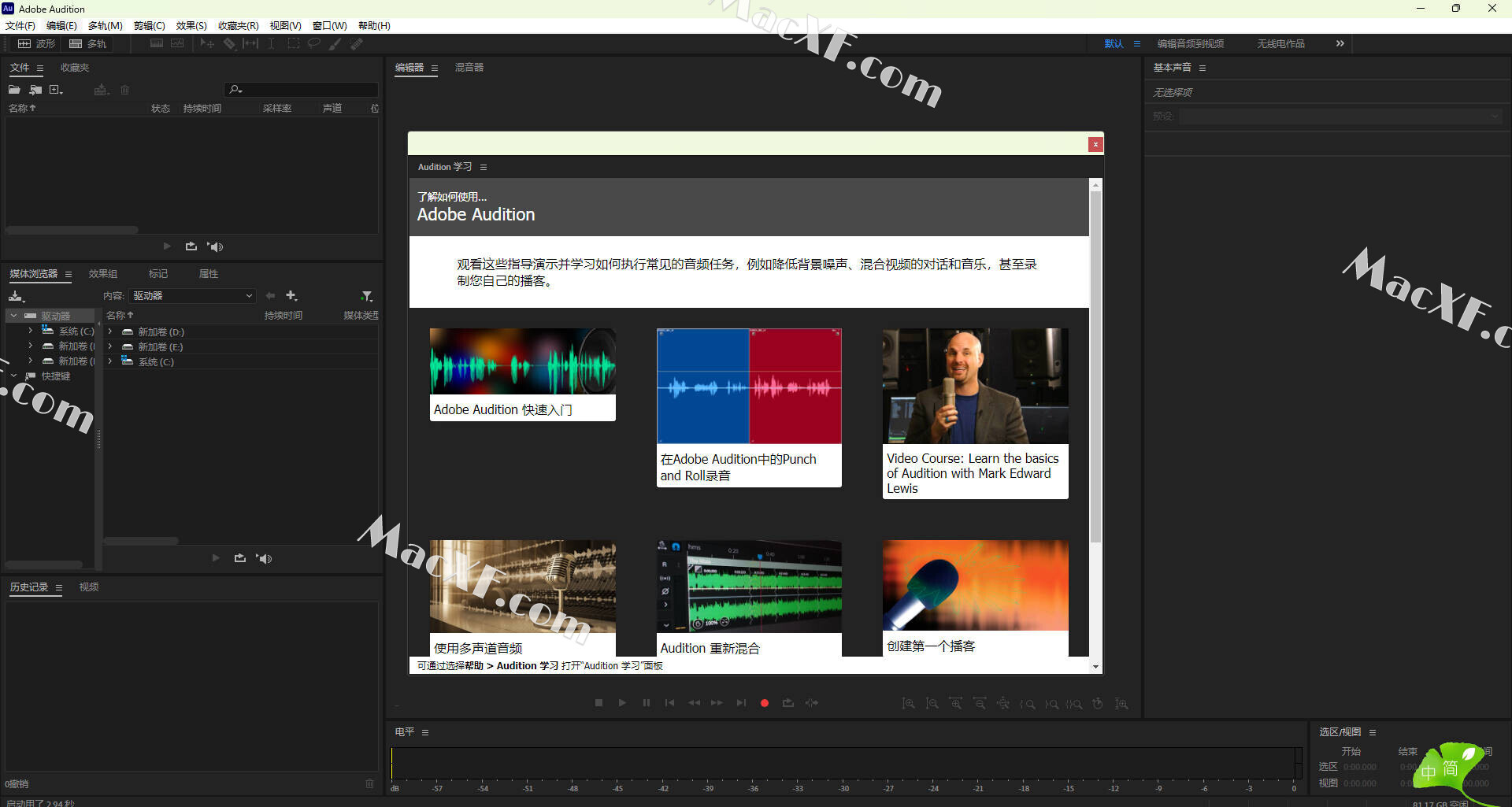Click Play button in Files panel
Viewport: 1512px width, 807px height.
167,246
